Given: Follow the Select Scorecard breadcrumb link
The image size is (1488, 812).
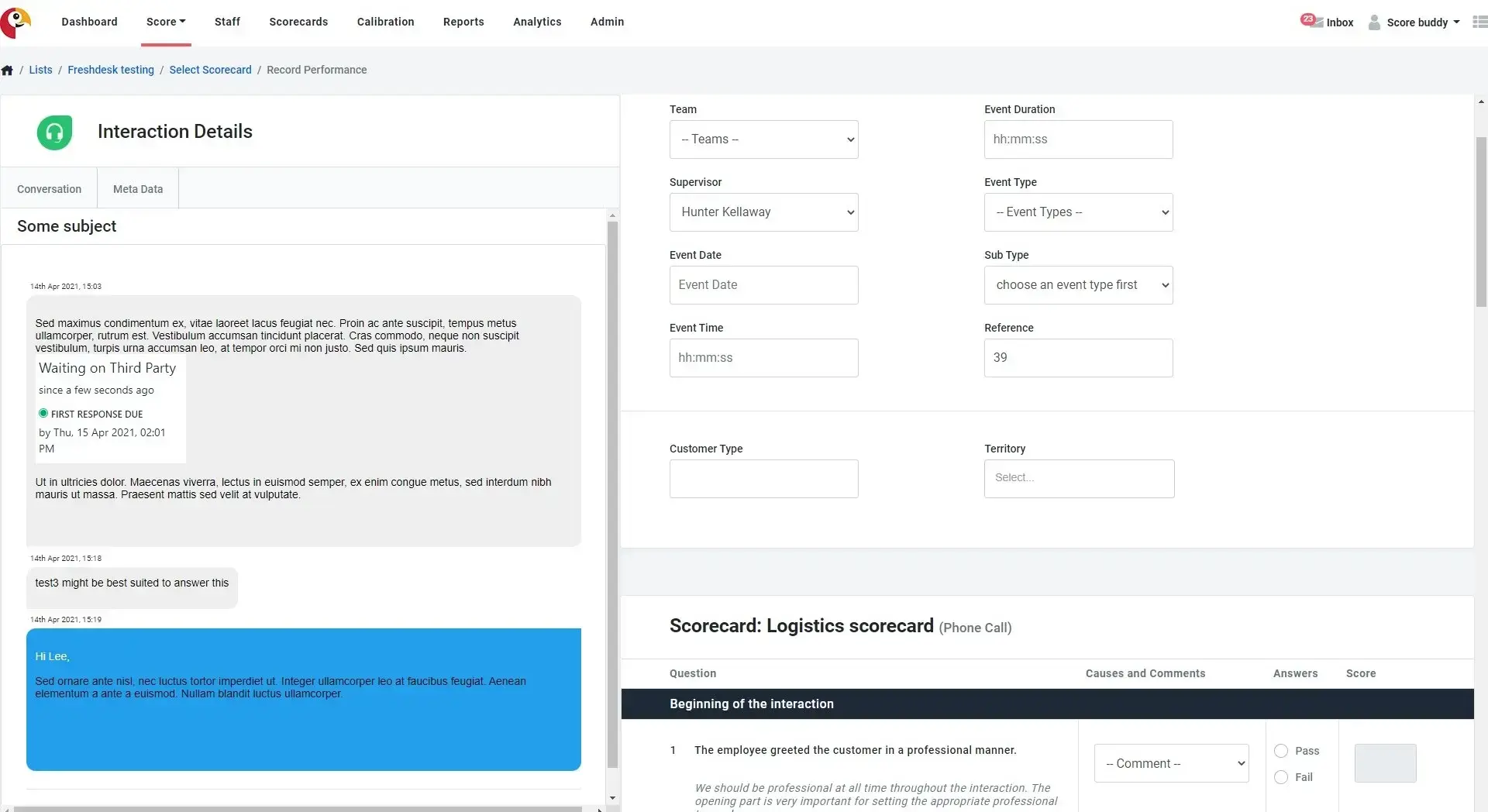Looking at the screenshot, I should [210, 70].
